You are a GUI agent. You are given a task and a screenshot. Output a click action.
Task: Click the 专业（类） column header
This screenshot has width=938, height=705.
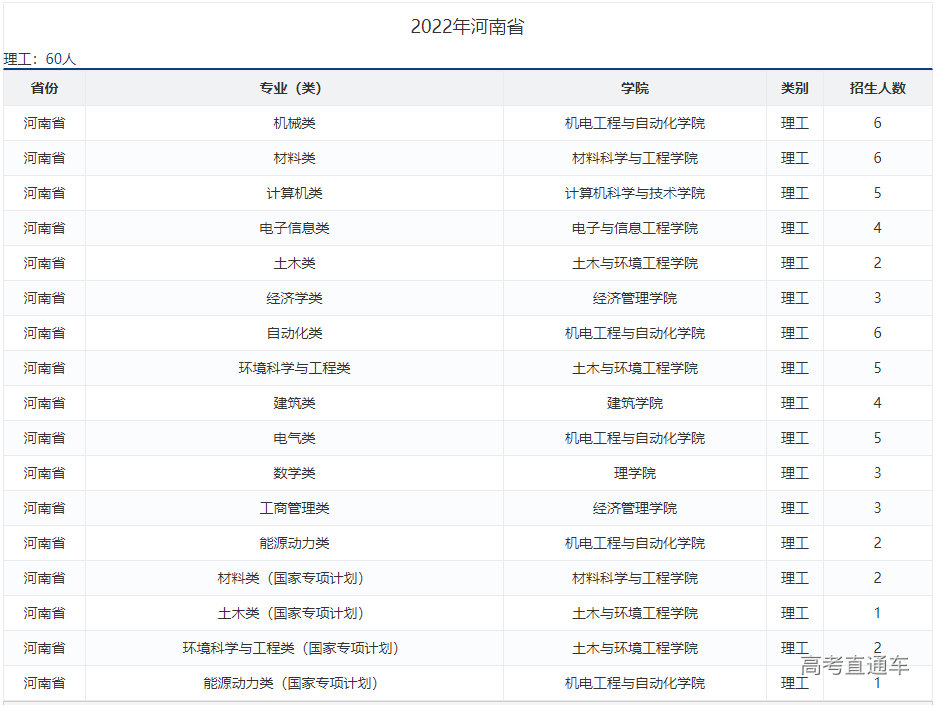point(294,88)
